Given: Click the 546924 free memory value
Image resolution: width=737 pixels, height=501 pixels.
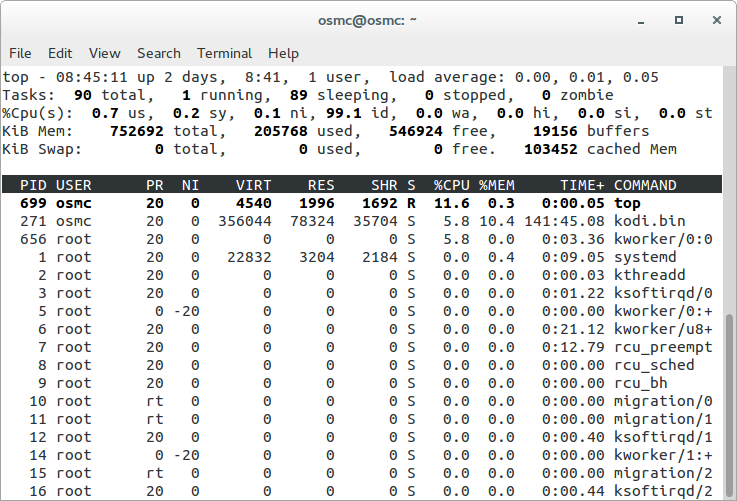Looking at the screenshot, I should [416, 131].
